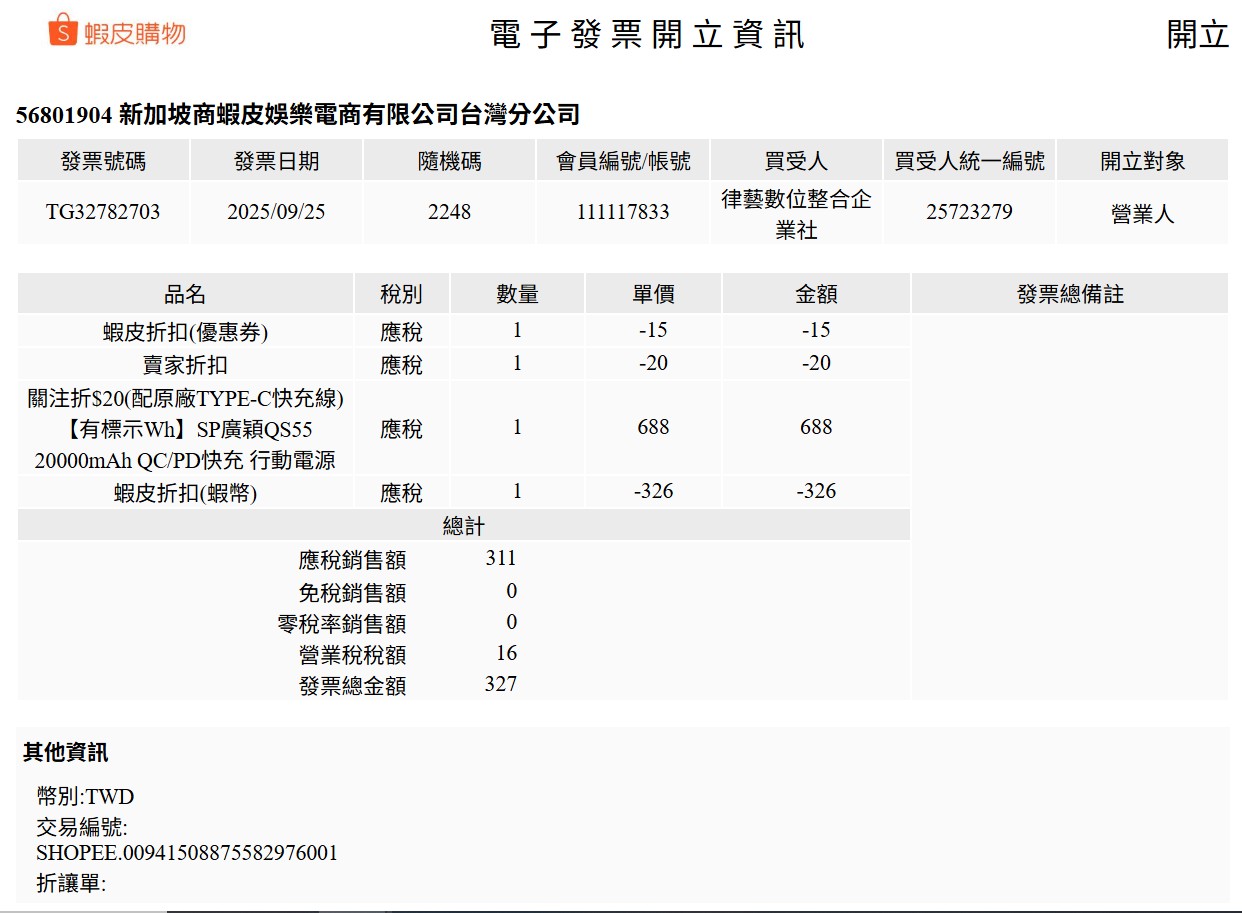Click the 發票總備註 column header
The height and width of the screenshot is (913, 1242).
coord(1070,294)
